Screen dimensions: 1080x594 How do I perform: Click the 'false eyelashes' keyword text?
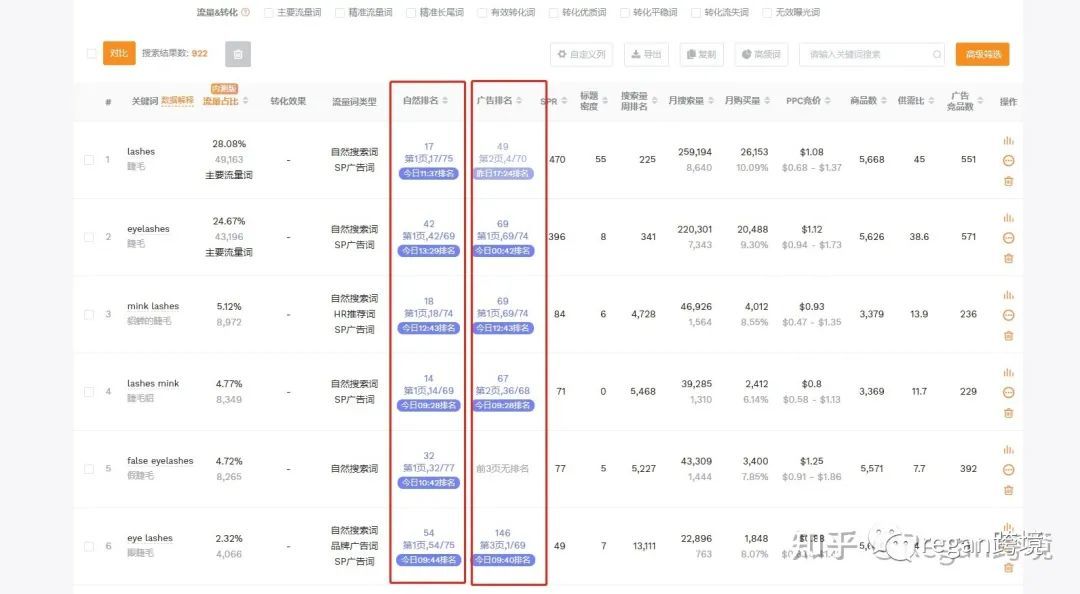[x=160, y=460]
